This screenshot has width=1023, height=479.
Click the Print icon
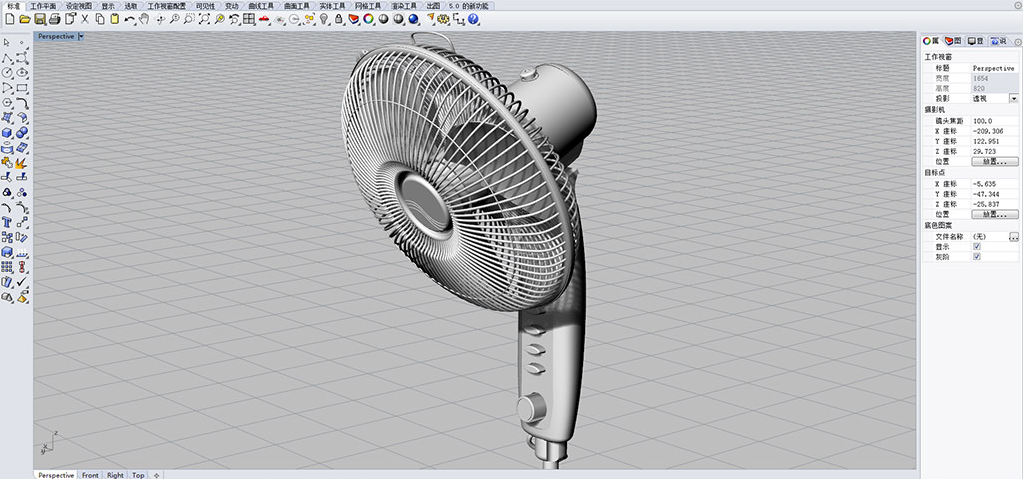coord(55,19)
